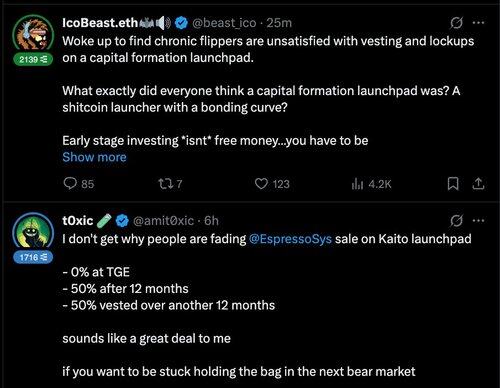Click the blue 1716 score badge
The width and height of the screenshot is (500, 388).
pyautogui.click(x=33, y=257)
